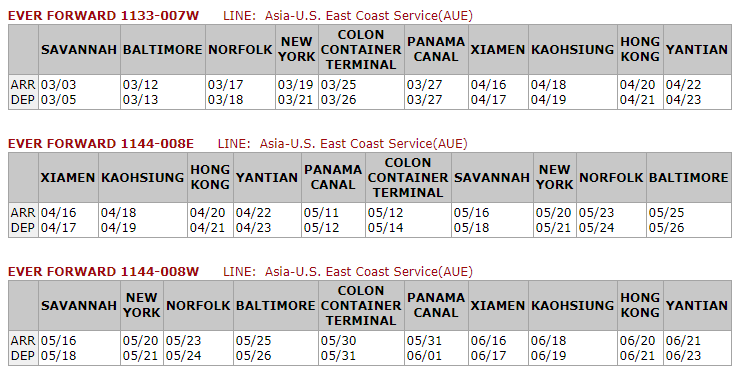740x371 pixels.
Task: Click the EVER FORWARD 1144-008W voyage title
Action: pyautogui.click(x=103, y=271)
